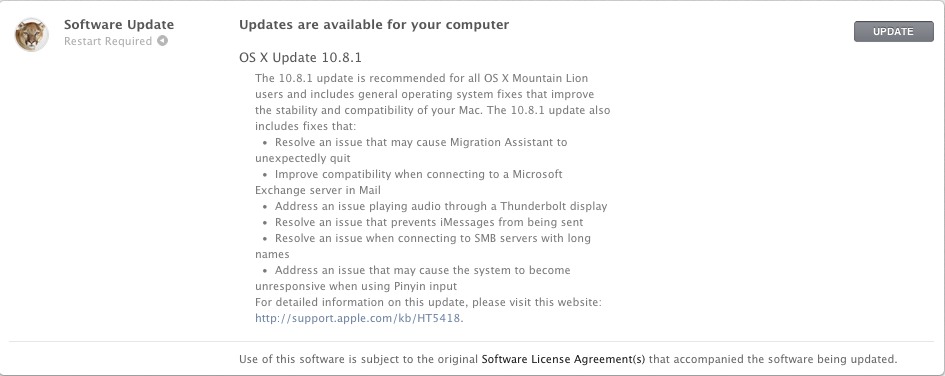Open the Software License Agreement(s) link
The width and height of the screenshot is (945, 376).
point(563,359)
